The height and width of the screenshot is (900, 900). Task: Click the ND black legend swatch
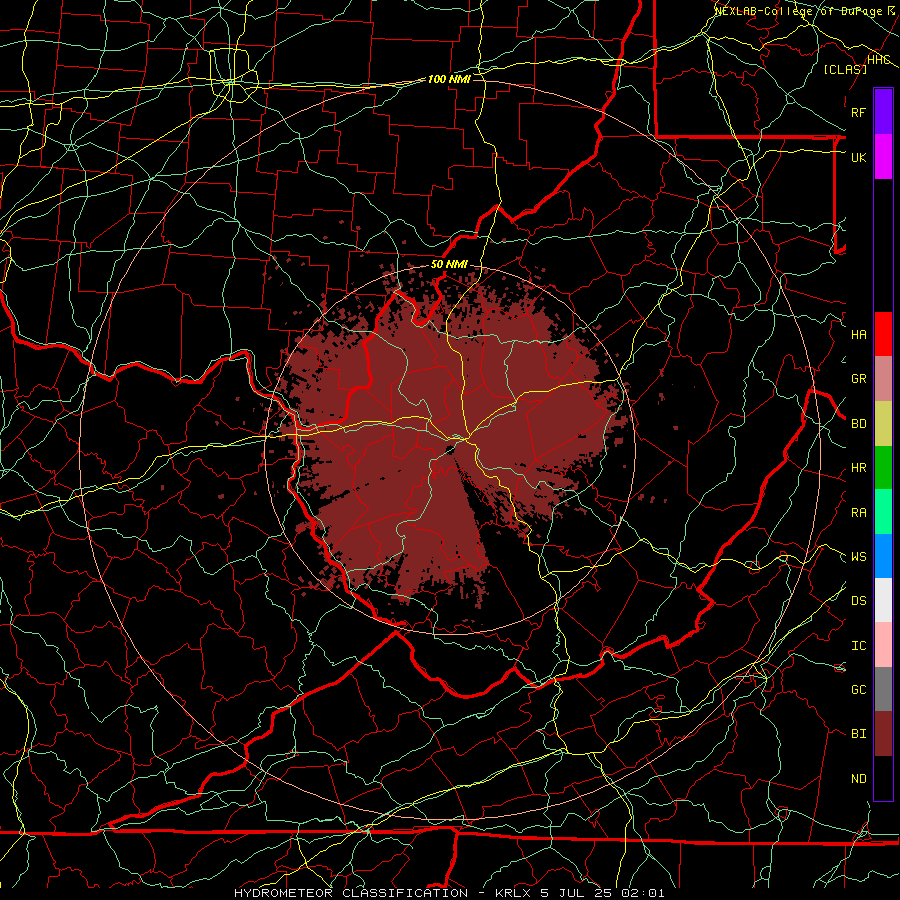(883, 778)
